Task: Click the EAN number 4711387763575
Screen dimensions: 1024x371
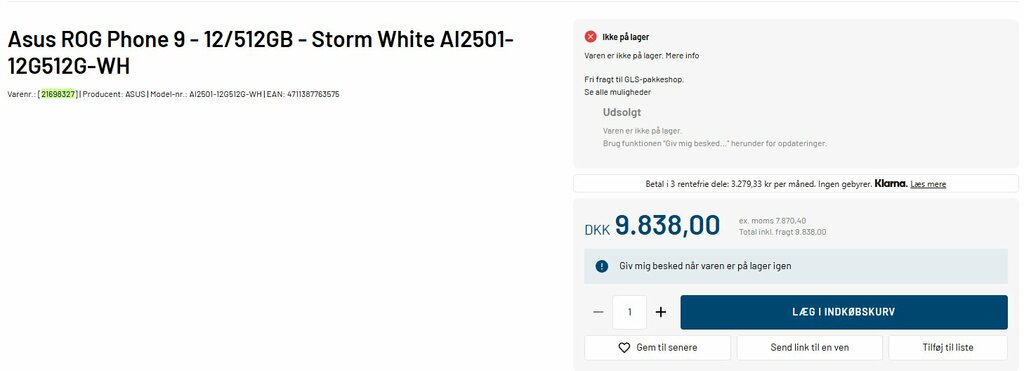Action: 313,94
